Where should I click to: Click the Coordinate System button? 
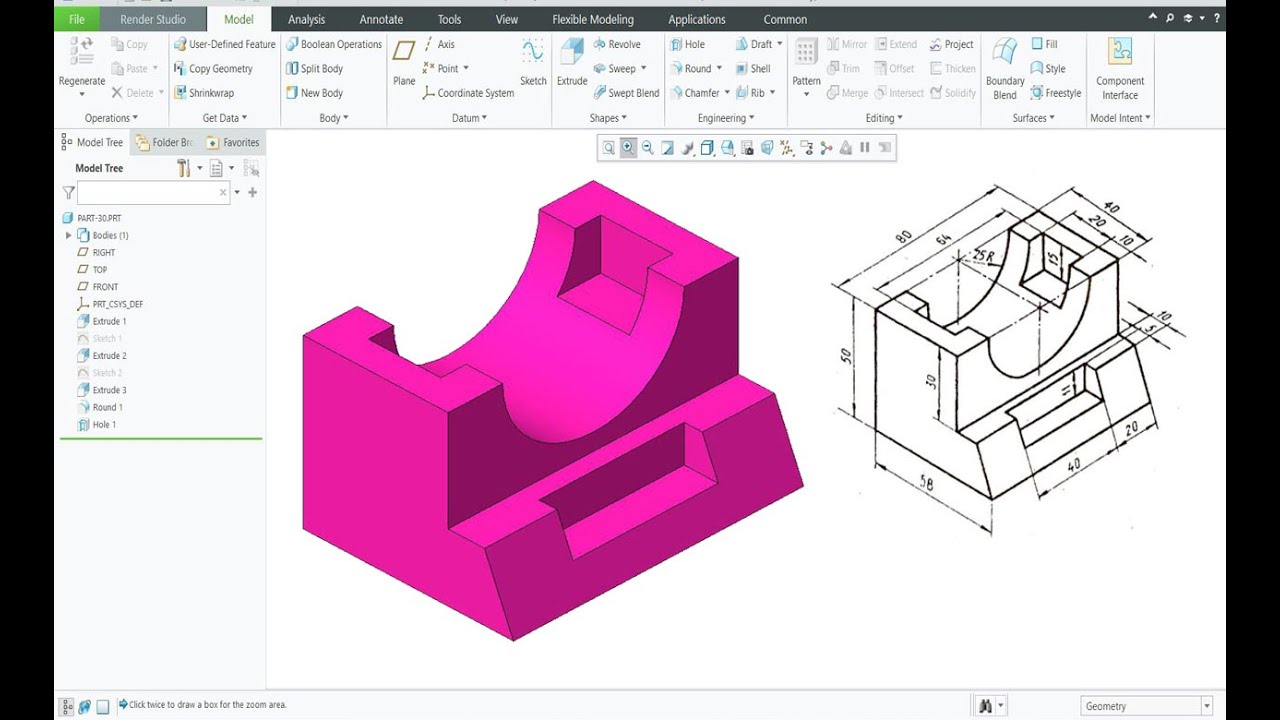pyautogui.click(x=468, y=93)
